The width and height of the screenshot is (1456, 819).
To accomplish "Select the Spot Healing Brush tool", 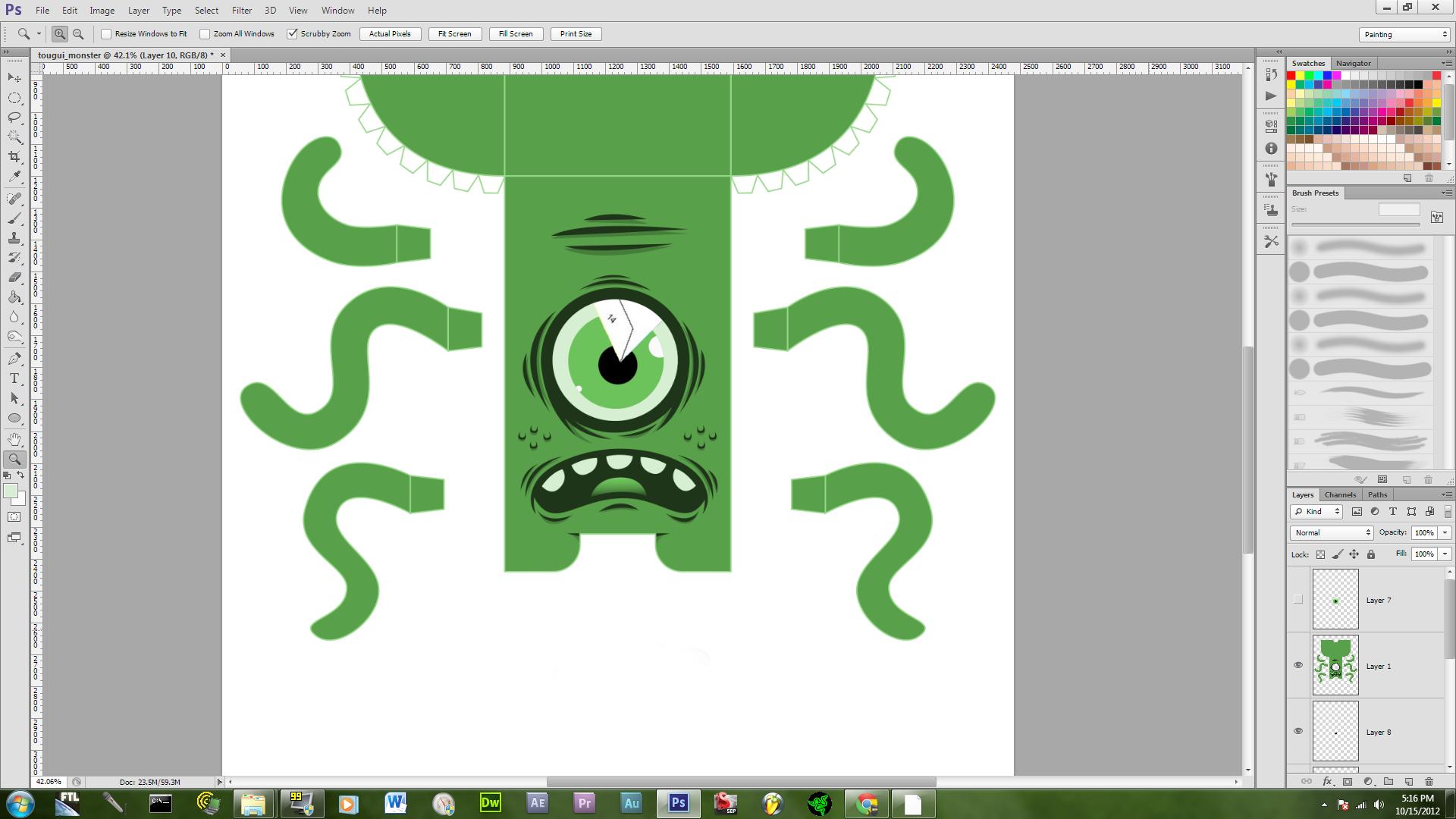I will 14,199.
